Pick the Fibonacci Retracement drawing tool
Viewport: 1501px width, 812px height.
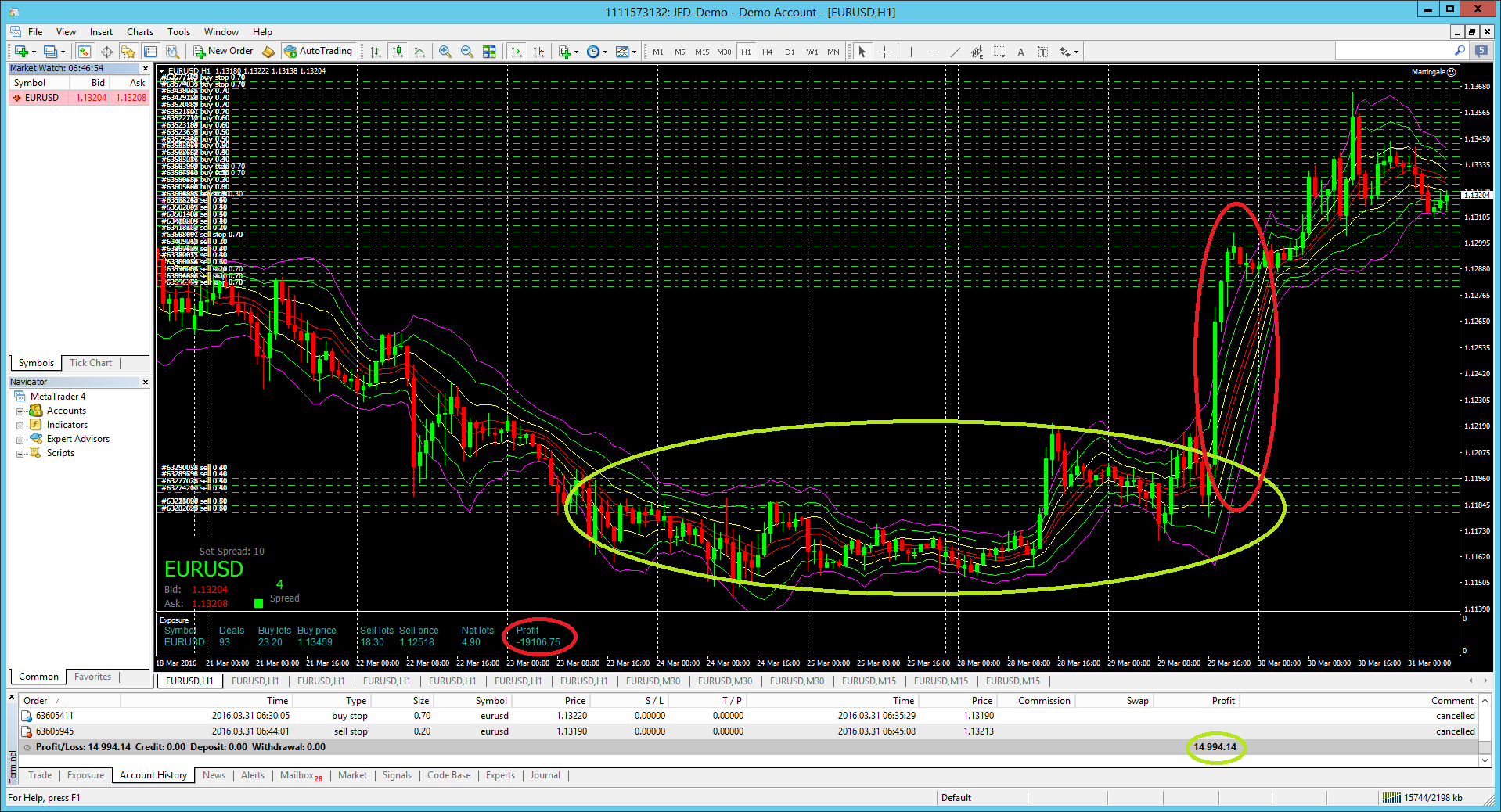point(999,52)
